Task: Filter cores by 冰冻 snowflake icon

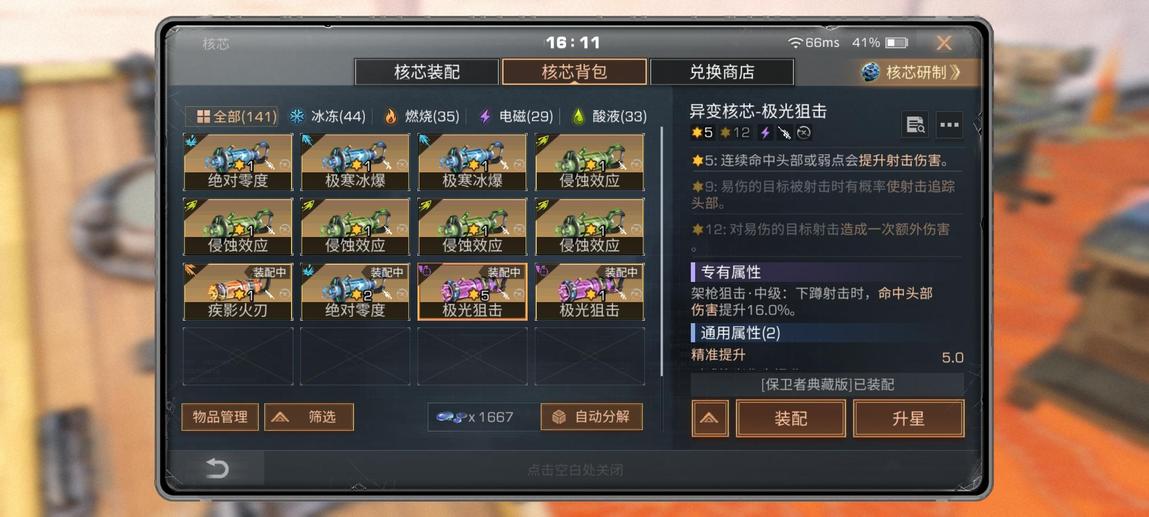Action: pyautogui.click(x=298, y=116)
